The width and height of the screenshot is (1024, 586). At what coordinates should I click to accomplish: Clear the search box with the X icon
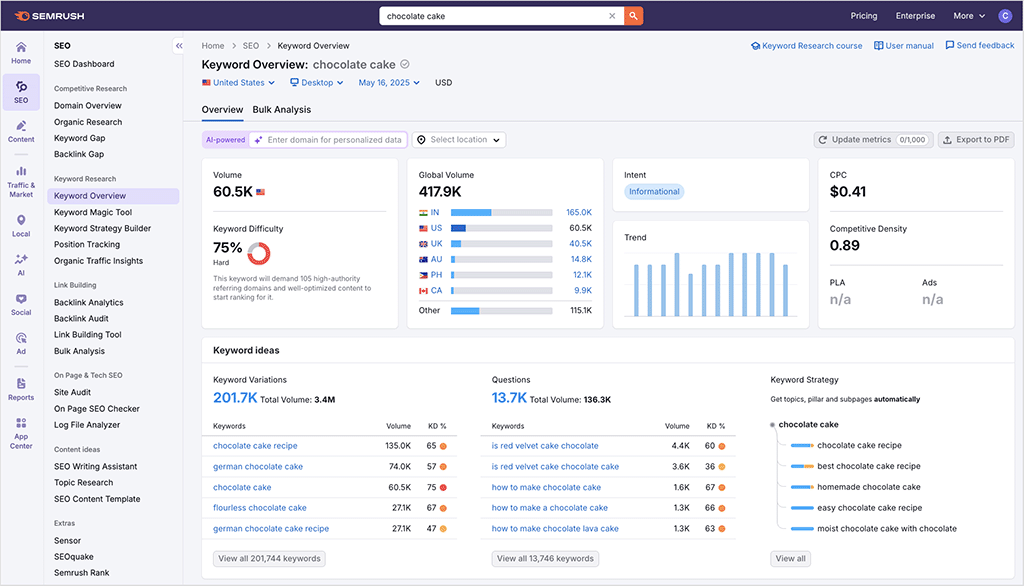coord(612,16)
